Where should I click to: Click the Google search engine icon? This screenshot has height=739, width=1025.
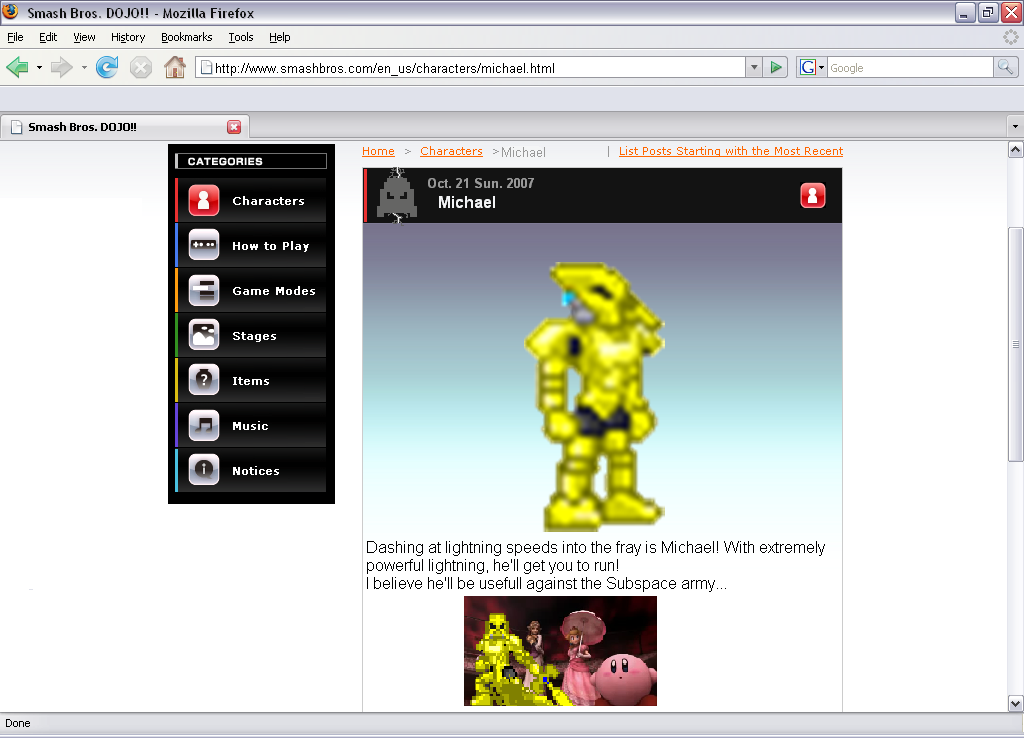(x=807, y=67)
